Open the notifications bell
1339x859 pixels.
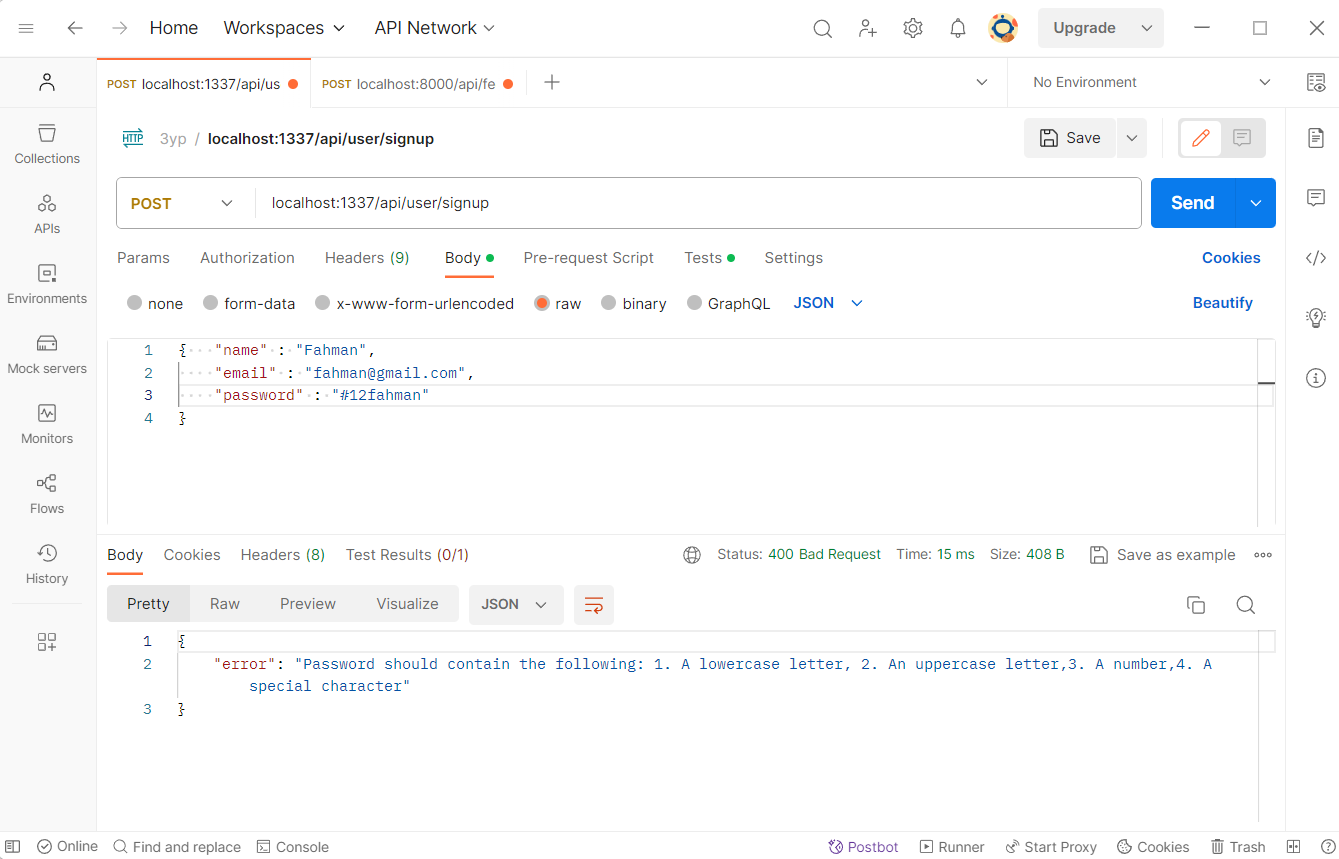pyautogui.click(x=958, y=28)
